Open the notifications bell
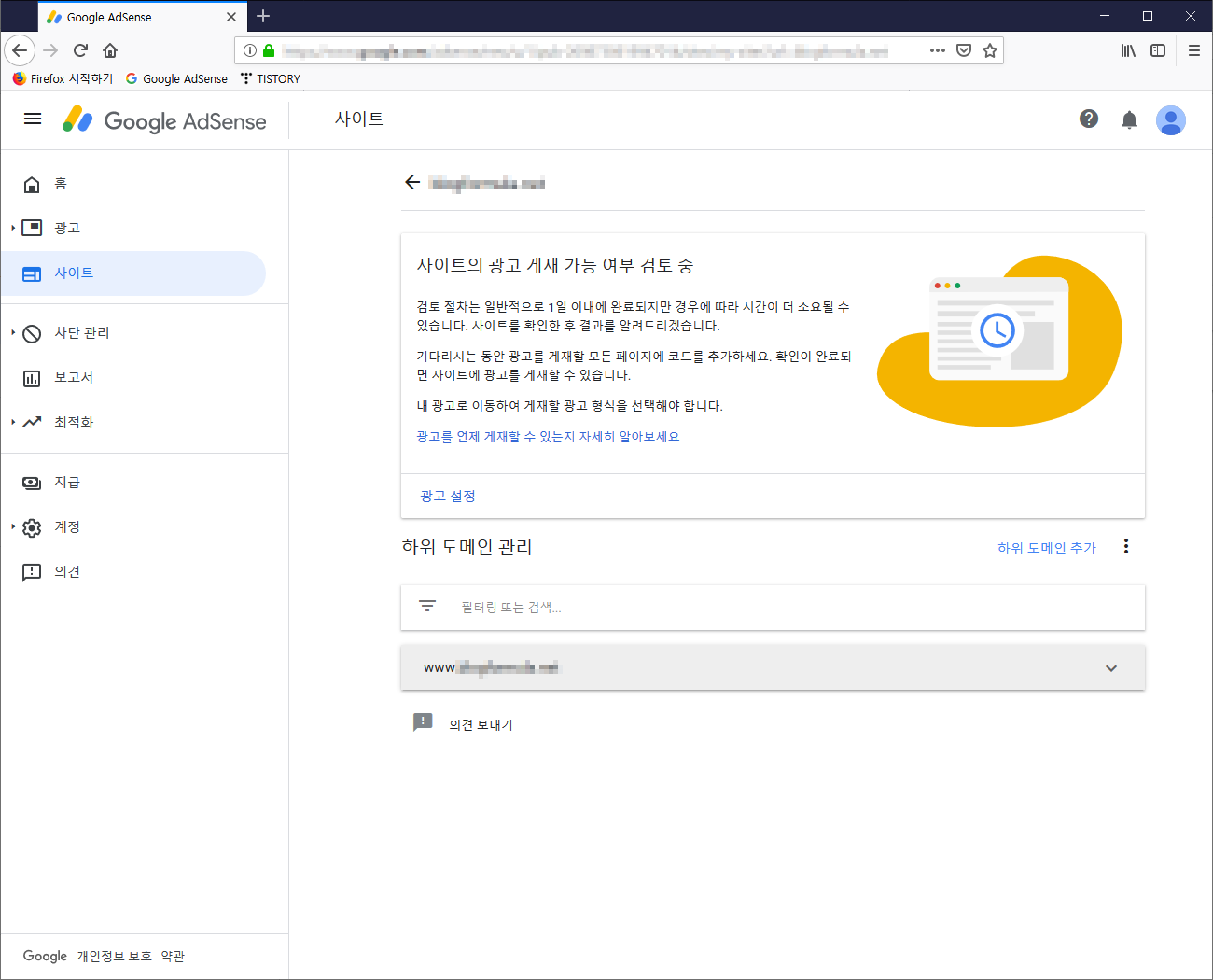The image size is (1213, 980). (x=1129, y=119)
